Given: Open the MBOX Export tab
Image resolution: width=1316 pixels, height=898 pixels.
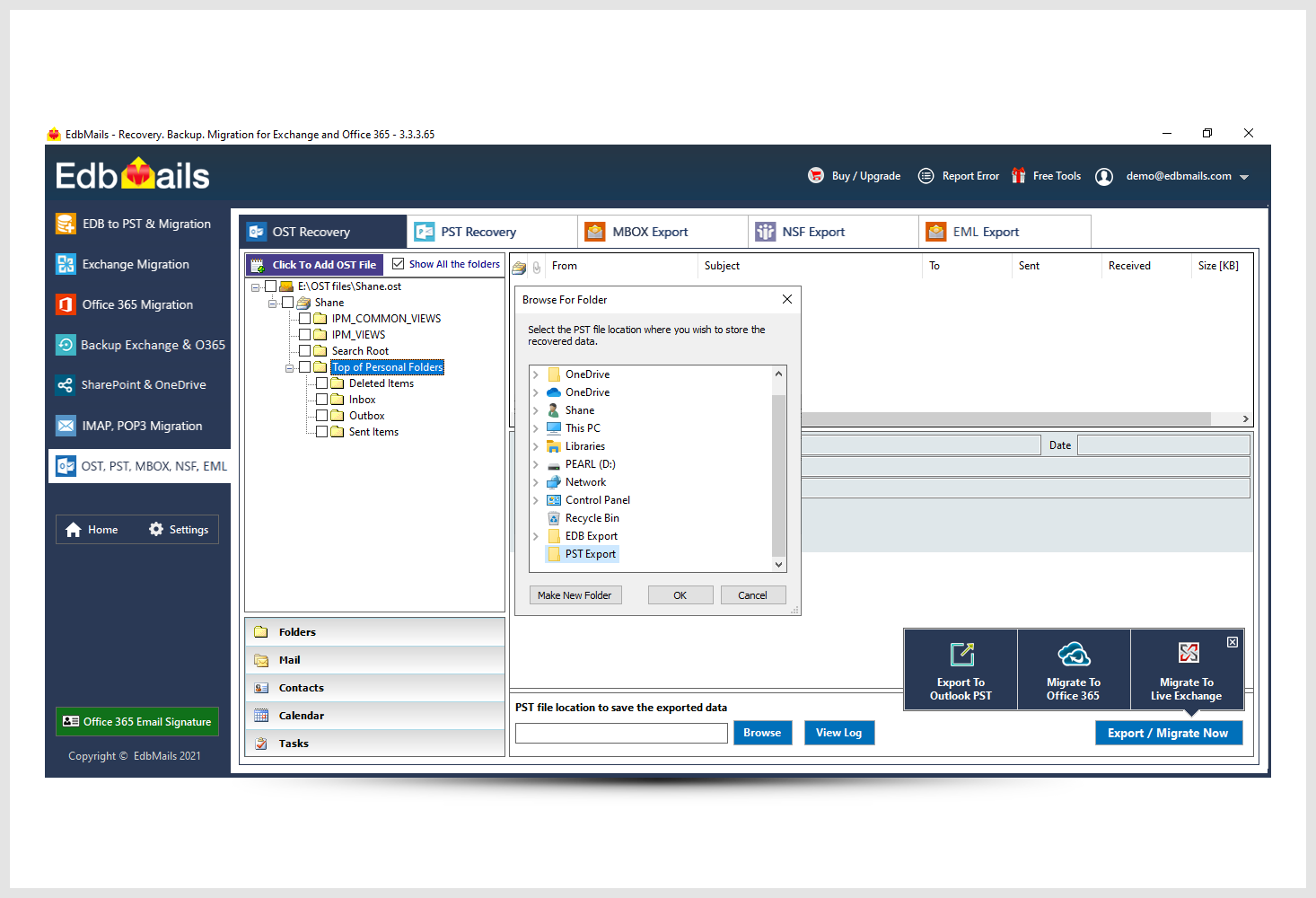Looking at the screenshot, I should point(650,232).
